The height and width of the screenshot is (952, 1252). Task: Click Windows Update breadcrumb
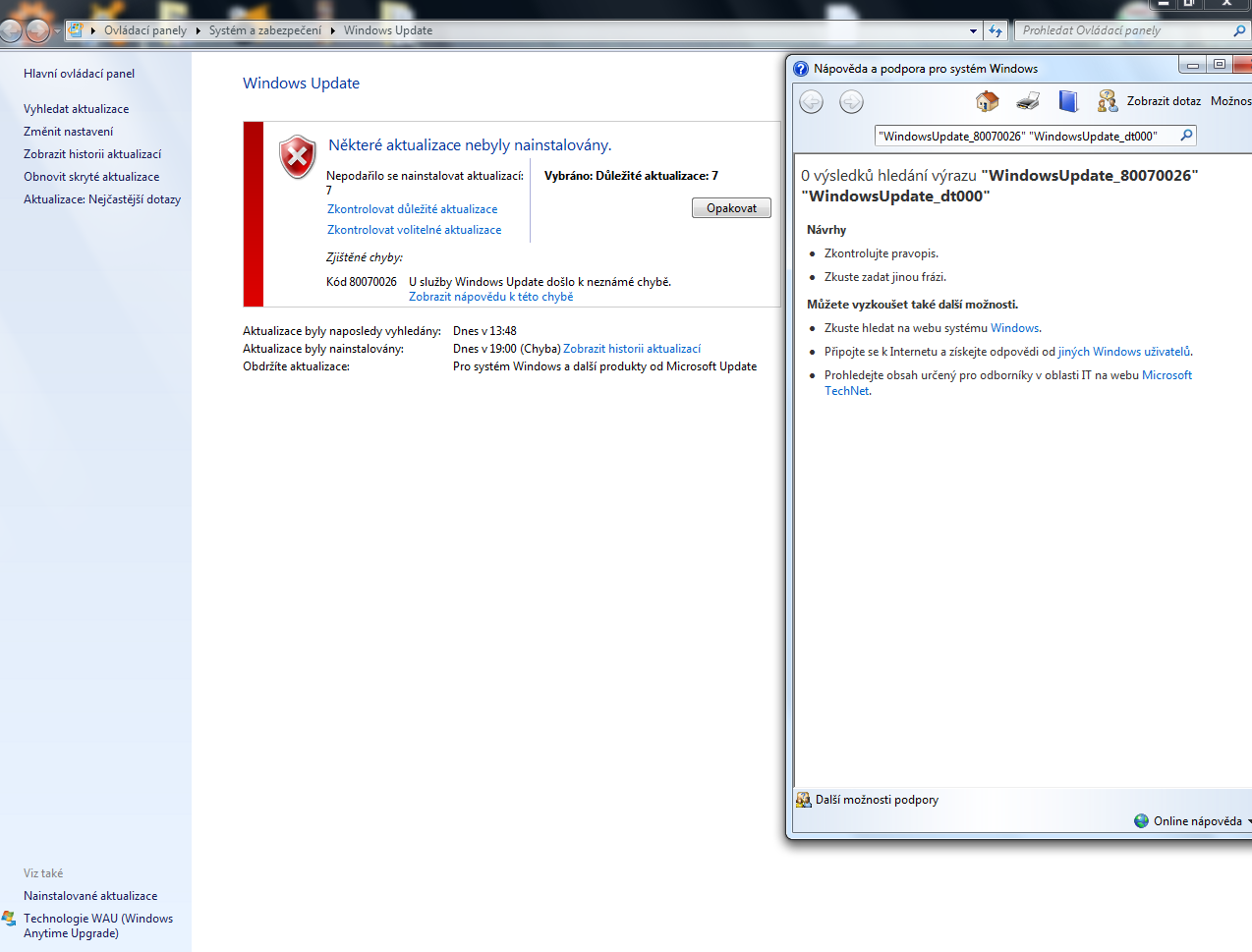point(388,30)
